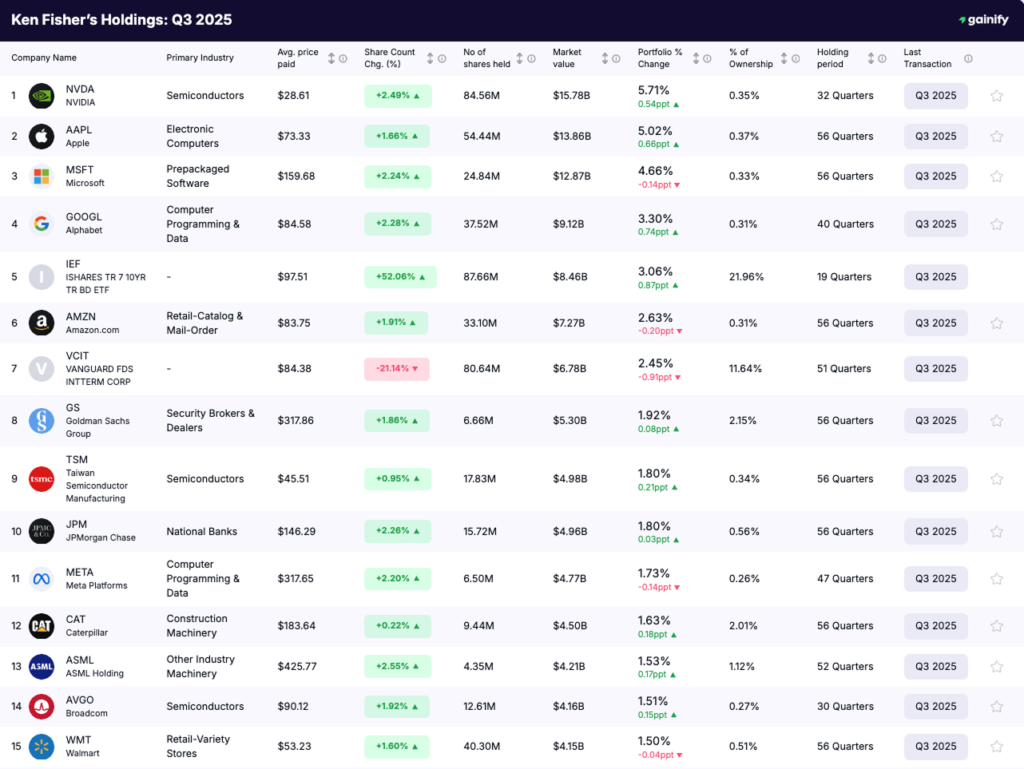The image size is (1024, 769).
Task: Click the Microsoft logo icon
Action: (41, 176)
